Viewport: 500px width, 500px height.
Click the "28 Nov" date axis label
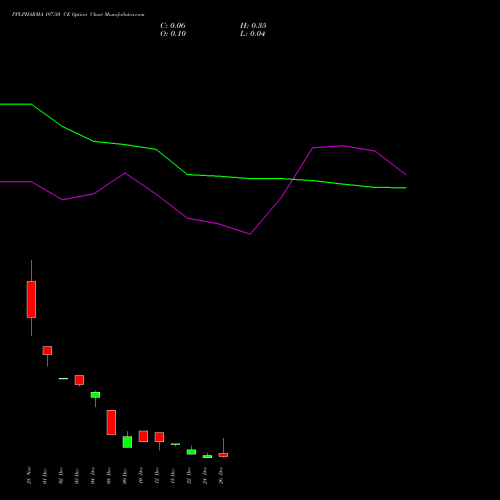(29, 475)
